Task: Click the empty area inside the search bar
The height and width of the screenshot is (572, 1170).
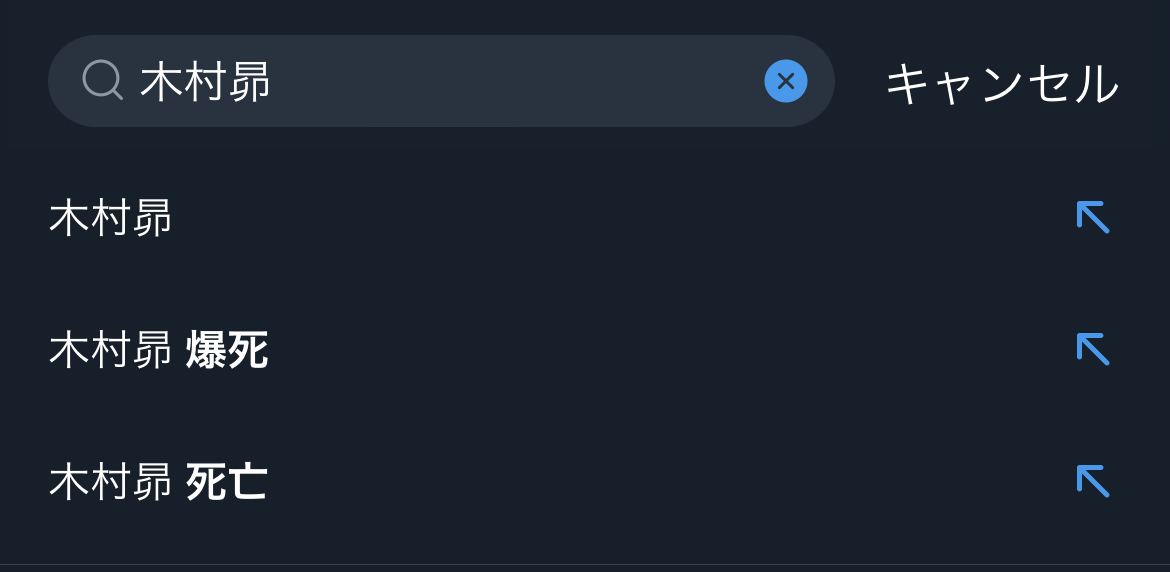Action: tap(520, 81)
